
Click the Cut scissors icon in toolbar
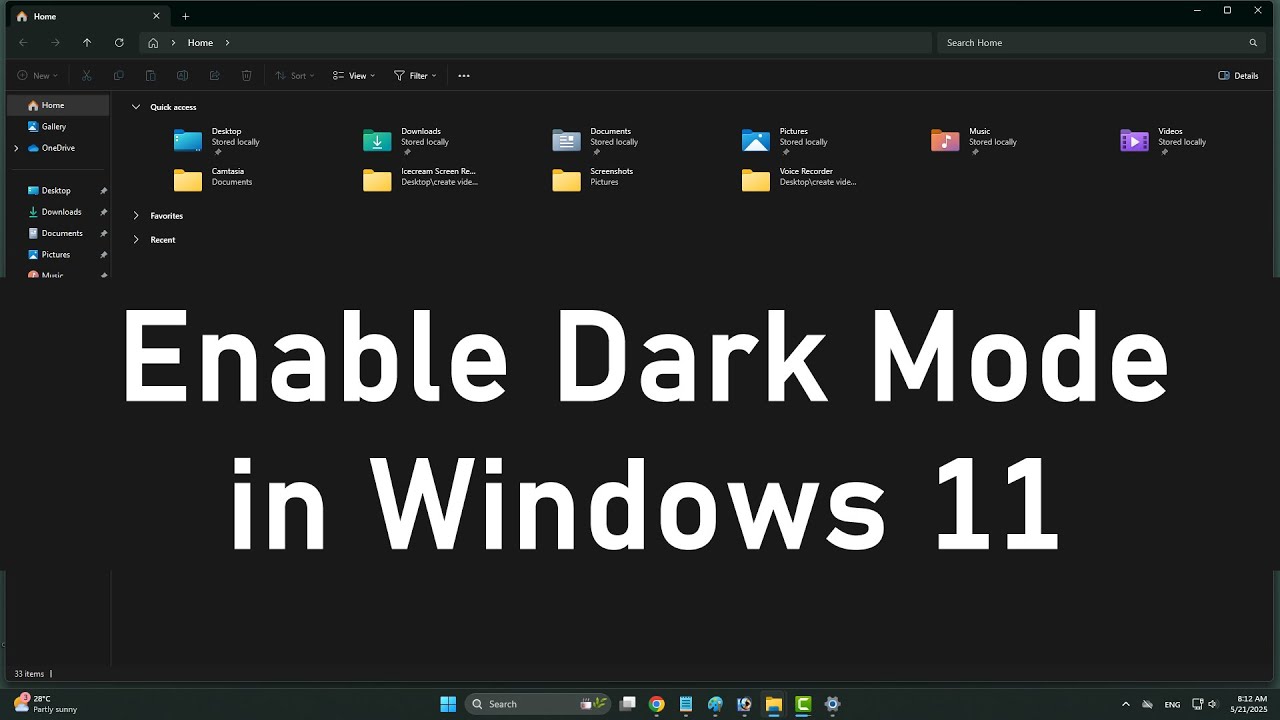tap(87, 75)
